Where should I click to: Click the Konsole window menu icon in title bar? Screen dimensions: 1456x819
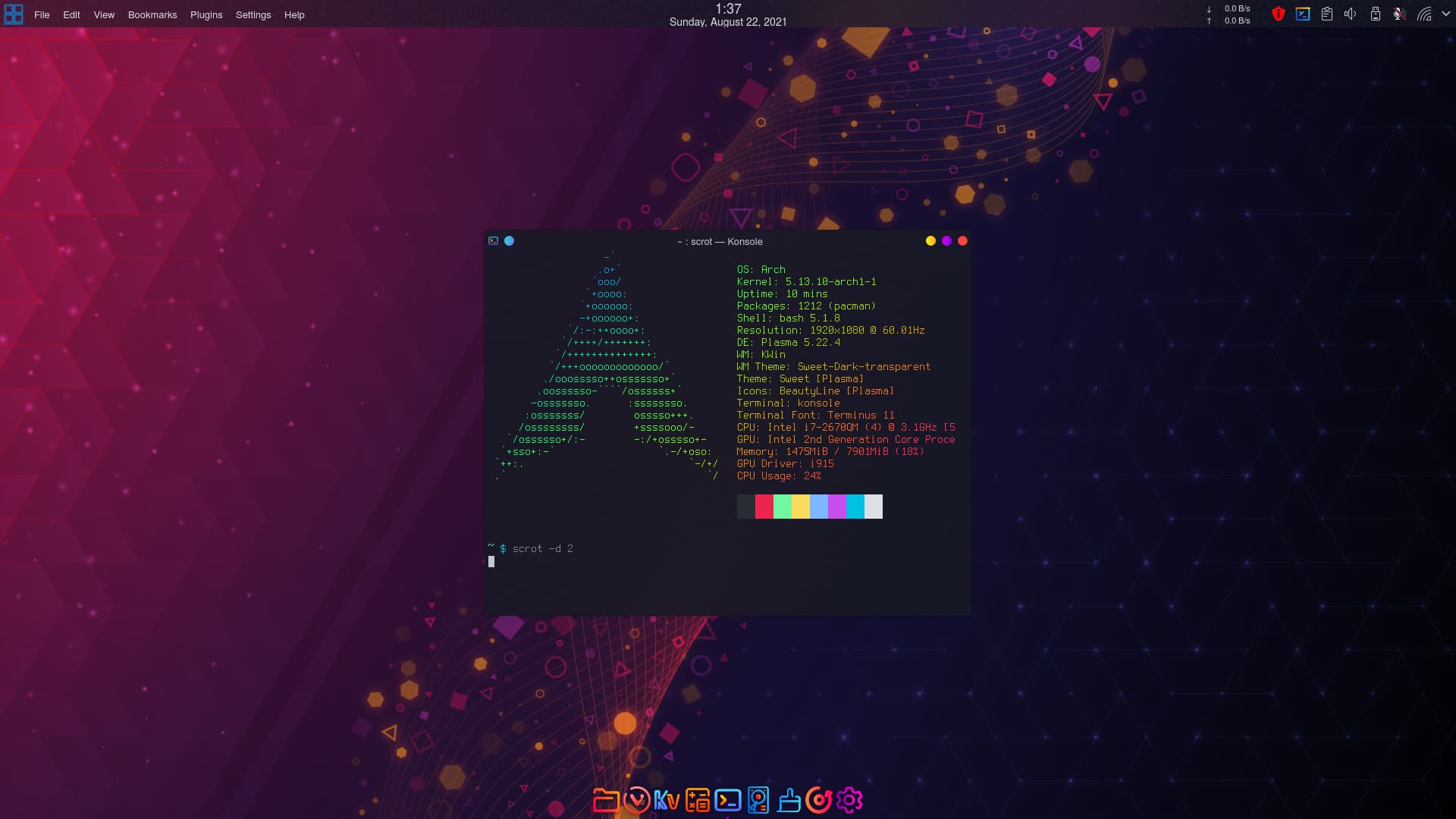pyautogui.click(x=494, y=241)
